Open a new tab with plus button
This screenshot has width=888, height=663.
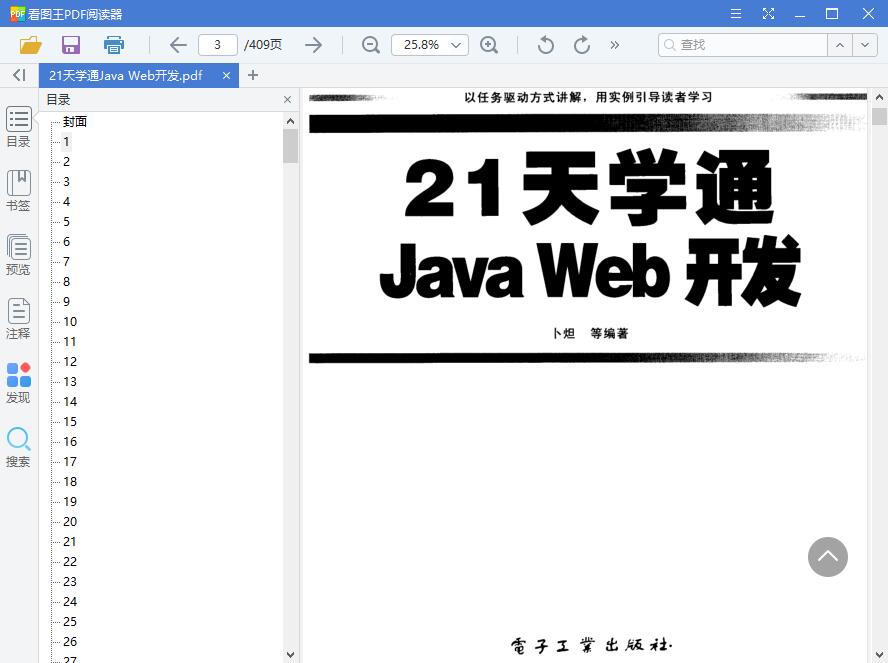pos(253,75)
